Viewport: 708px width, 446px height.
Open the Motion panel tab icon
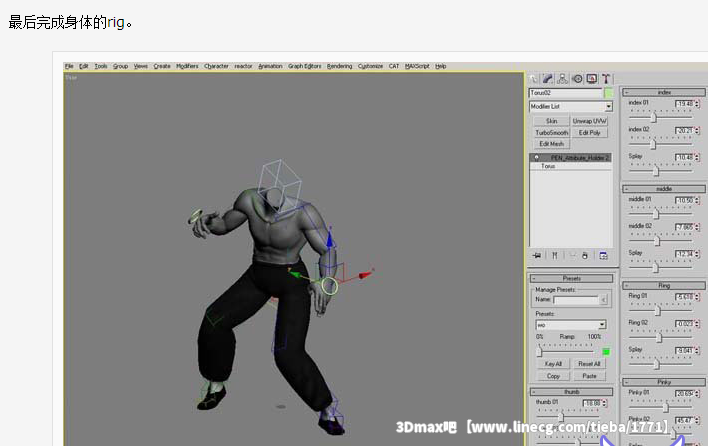coord(577,78)
